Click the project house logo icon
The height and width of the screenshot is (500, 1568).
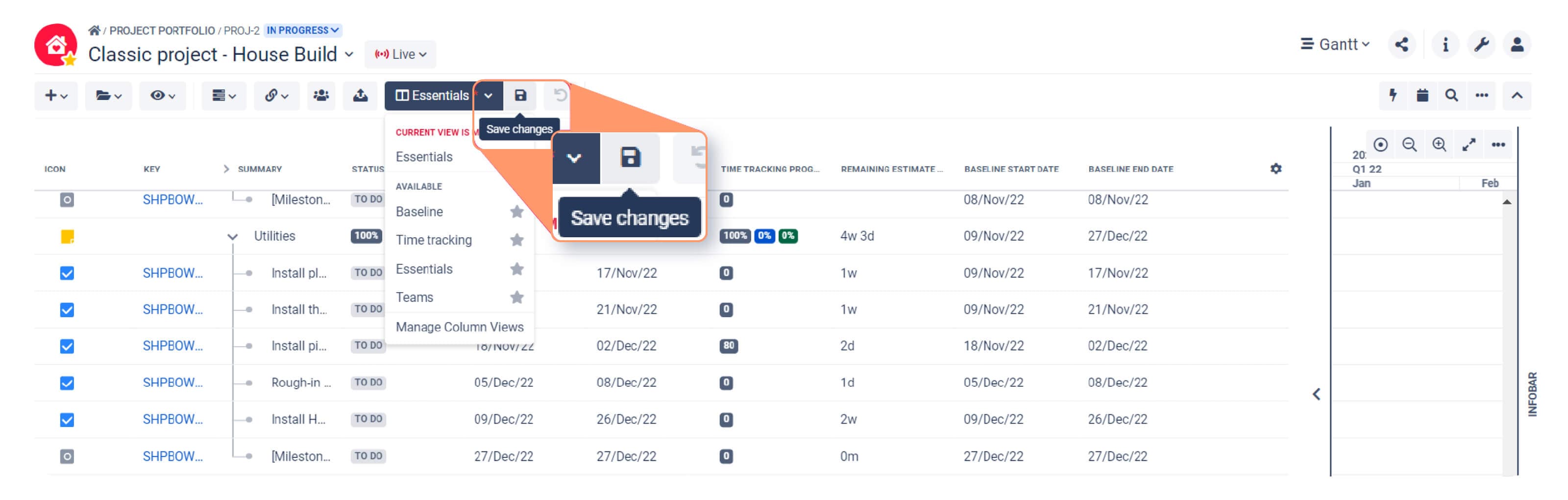pyautogui.click(x=56, y=45)
